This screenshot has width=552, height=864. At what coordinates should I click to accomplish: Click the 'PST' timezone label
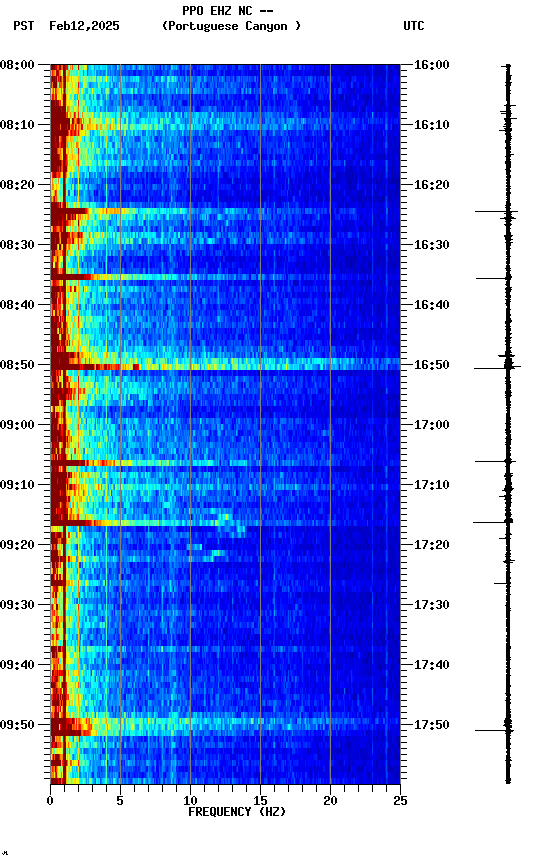[24, 26]
